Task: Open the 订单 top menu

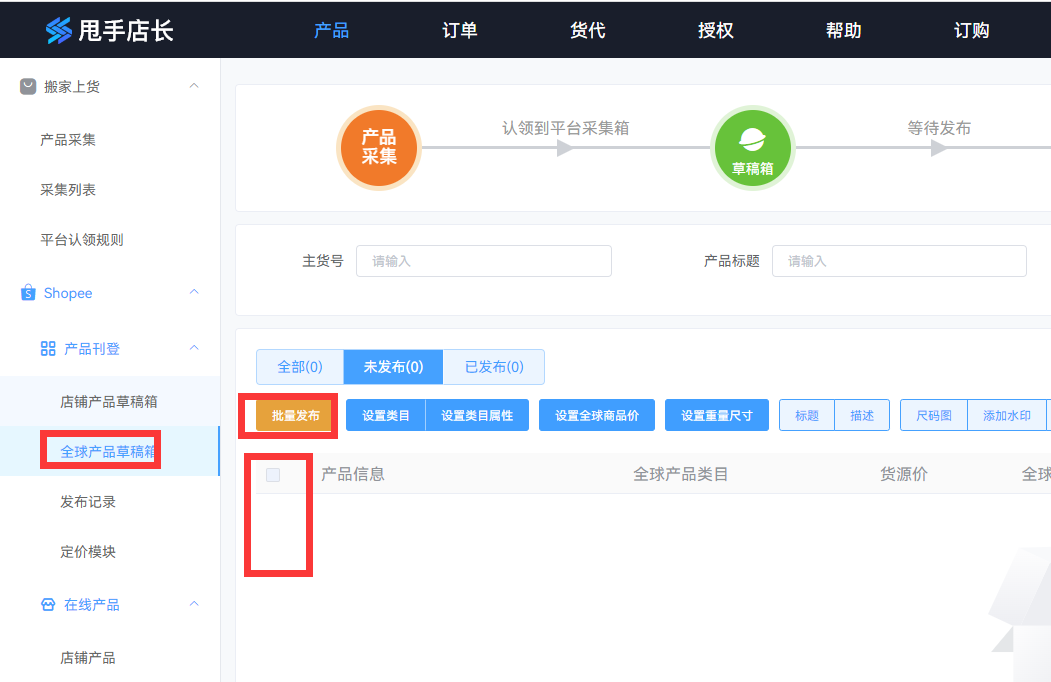Action: pos(459,30)
